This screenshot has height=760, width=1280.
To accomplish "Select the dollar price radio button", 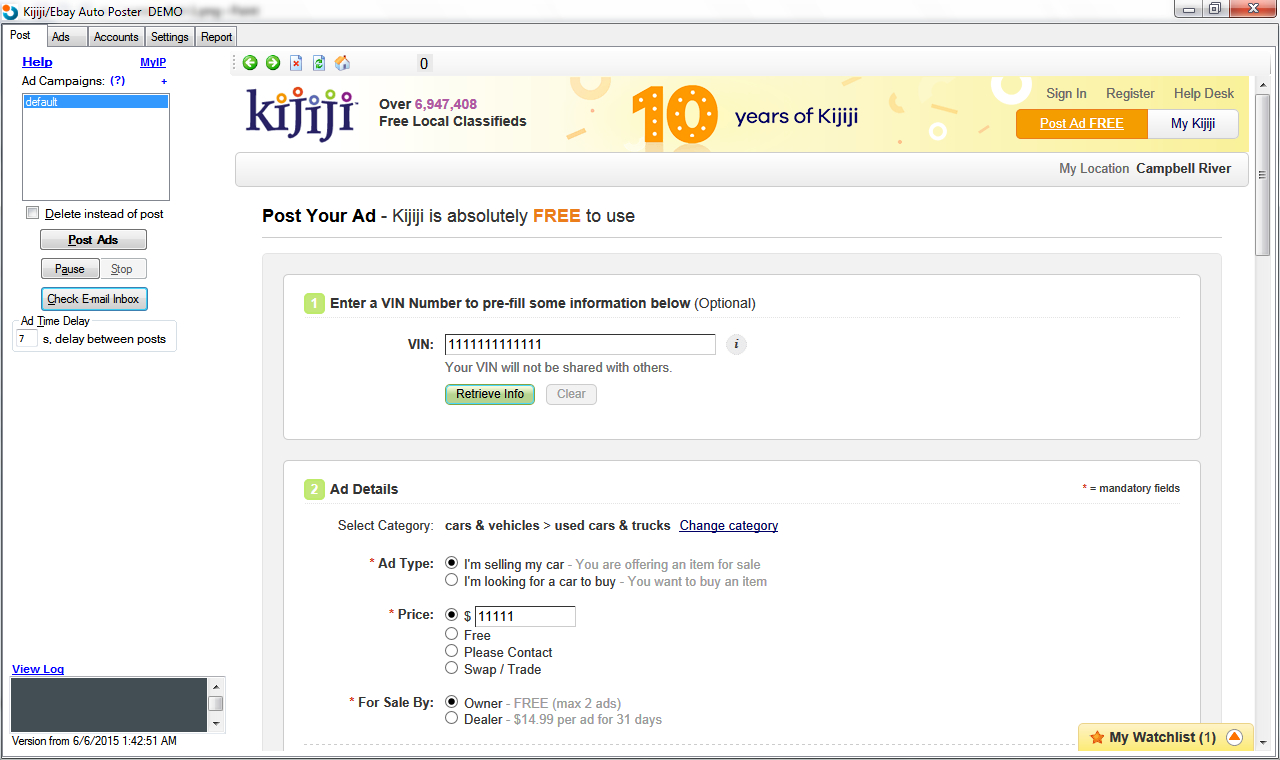I will coord(452,615).
